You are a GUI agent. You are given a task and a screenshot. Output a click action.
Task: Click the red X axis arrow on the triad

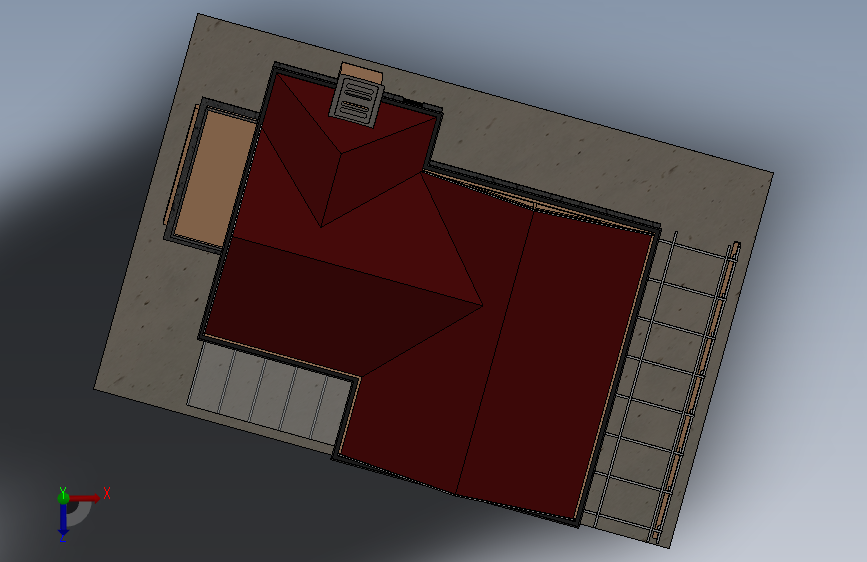click(x=86, y=498)
